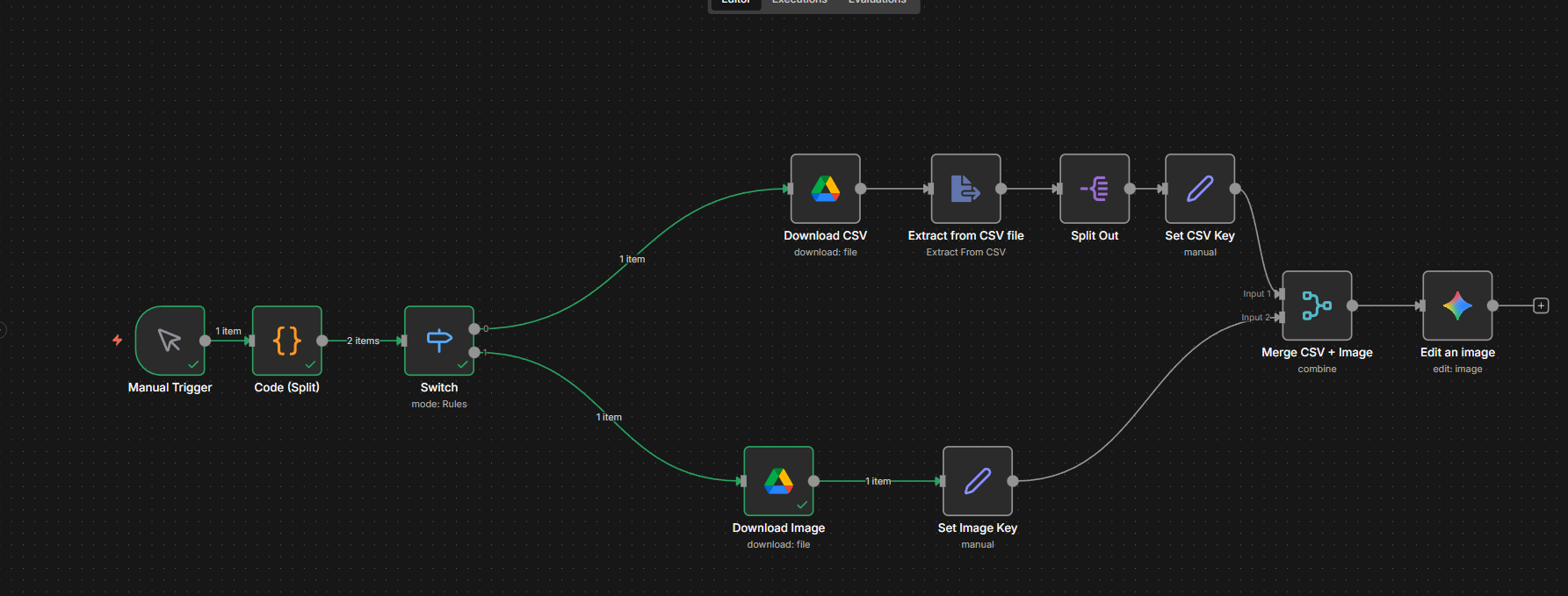Screen dimensions: 1568x596
Task: Click 'mode: Rules' subtitle under Switch
Action: 439,404
